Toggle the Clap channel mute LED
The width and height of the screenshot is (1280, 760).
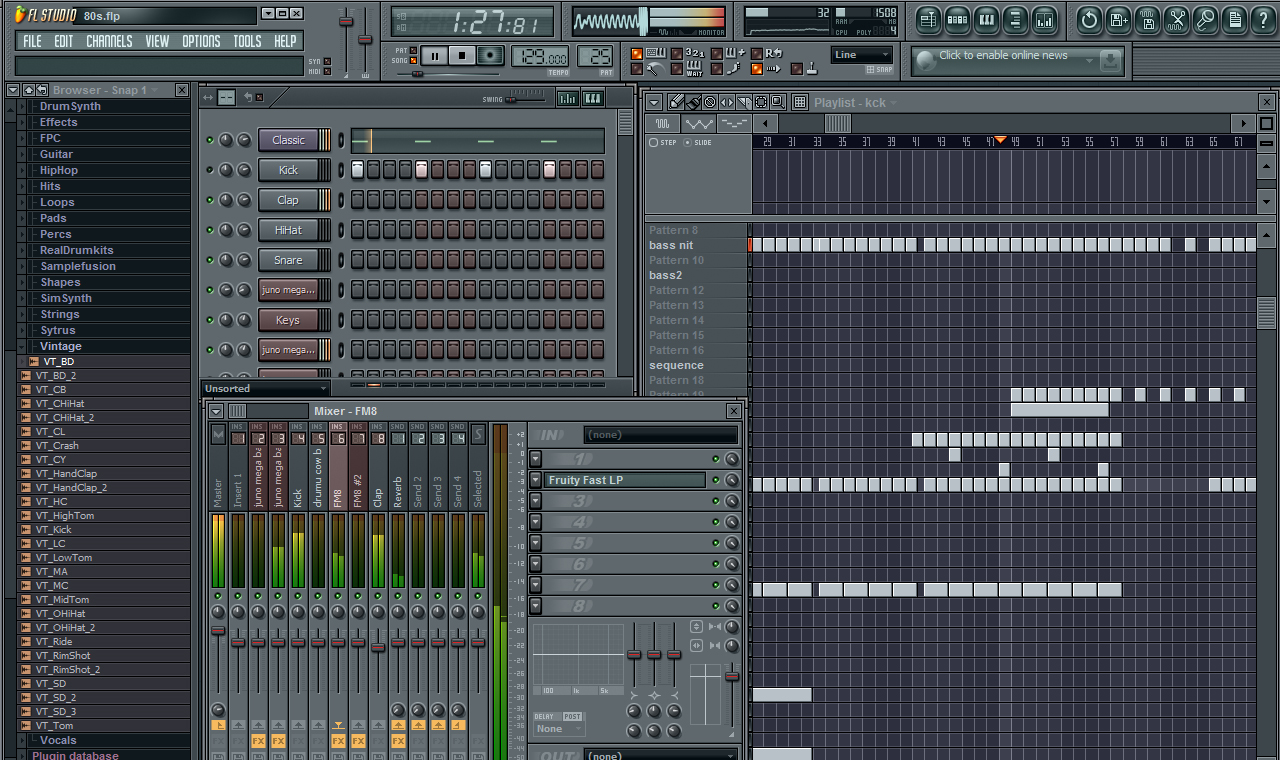tap(209, 200)
